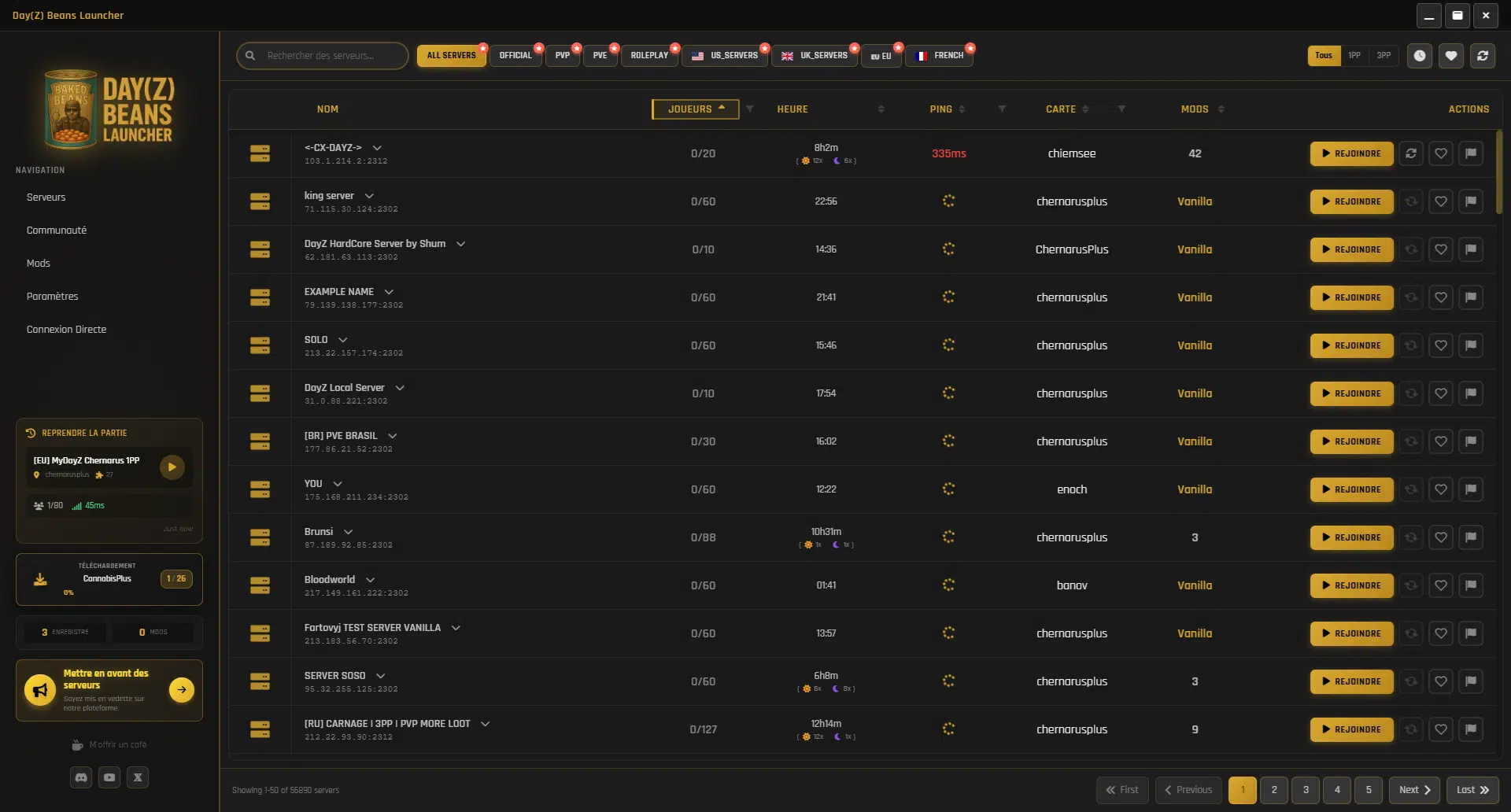Viewport: 1511px width, 812px height.
Task: Click the server search input field
Action: click(x=331, y=56)
